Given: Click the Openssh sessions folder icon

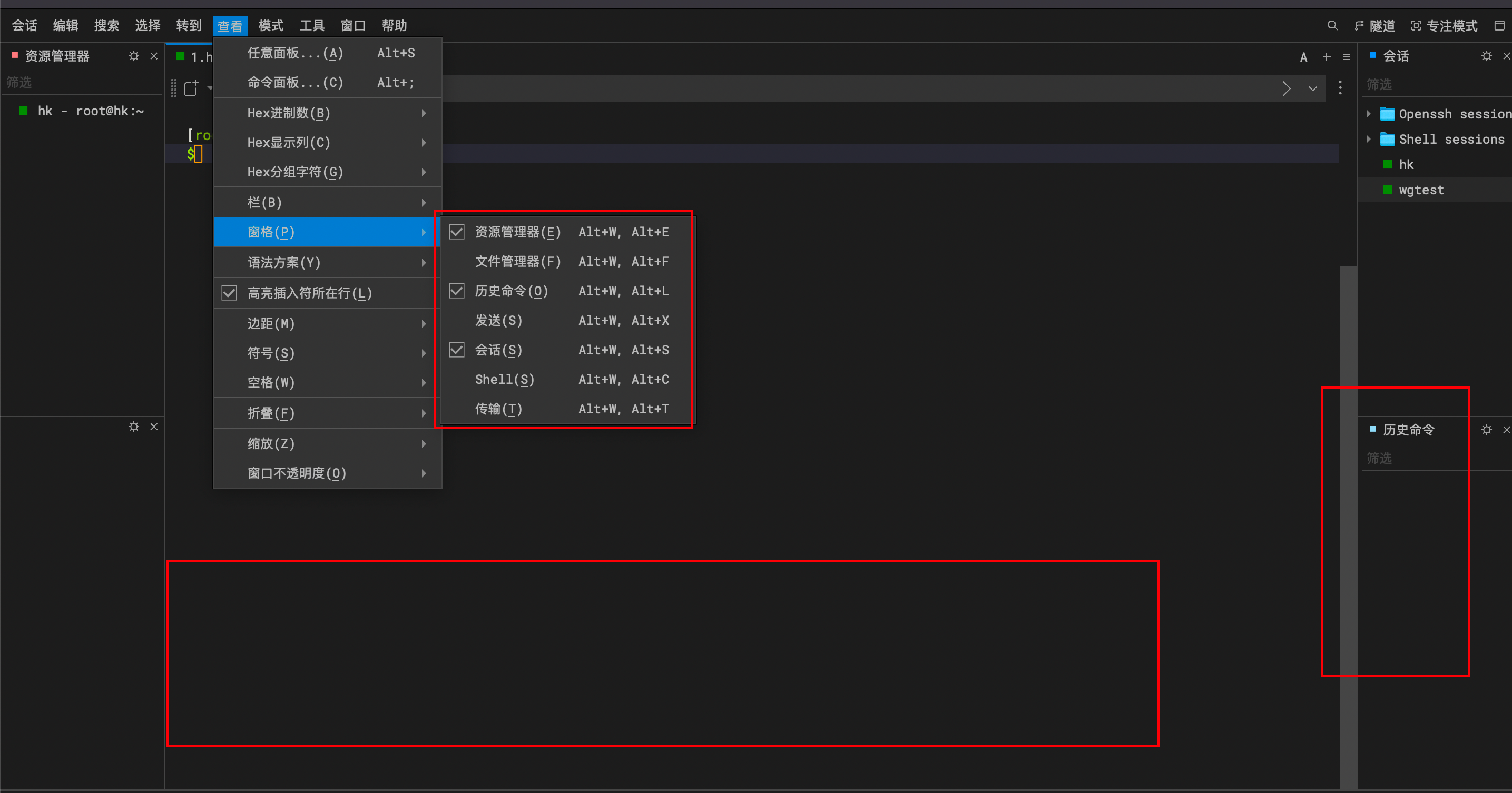Looking at the screenshot, I should [x=1388, y=114].
